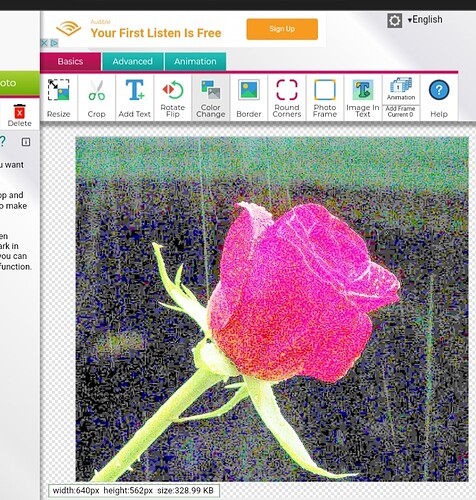Expand the English language dropdown
476x500 pixels.
point(425,20)
